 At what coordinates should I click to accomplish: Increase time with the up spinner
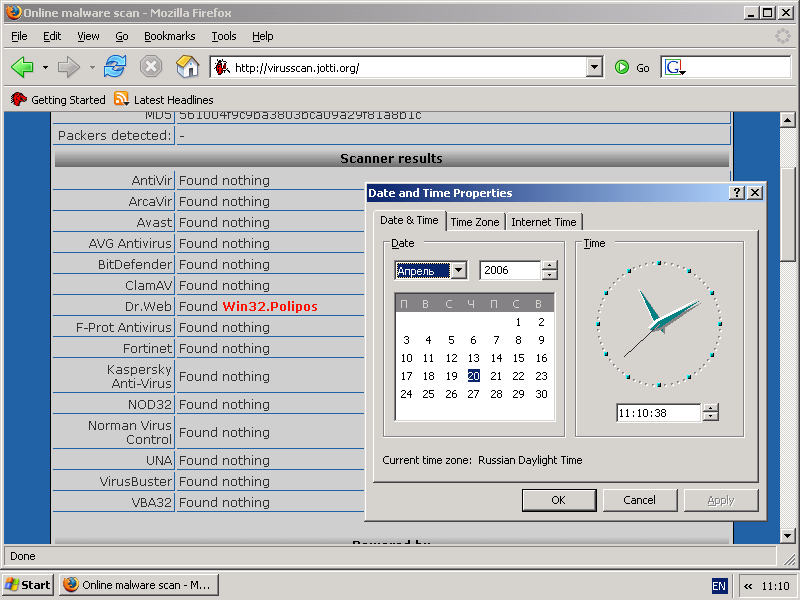[x=710, y=408]
